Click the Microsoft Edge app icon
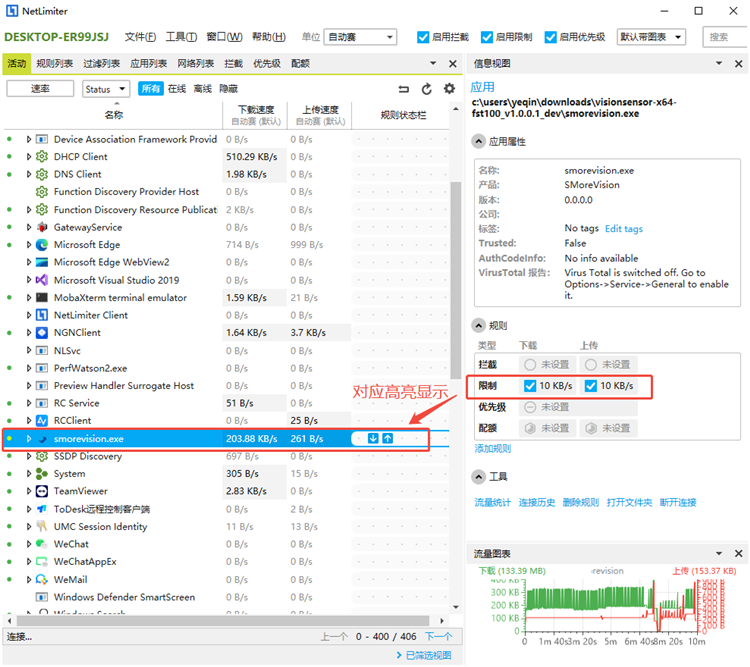Screen dimensions: 750x667 [42, 245]
